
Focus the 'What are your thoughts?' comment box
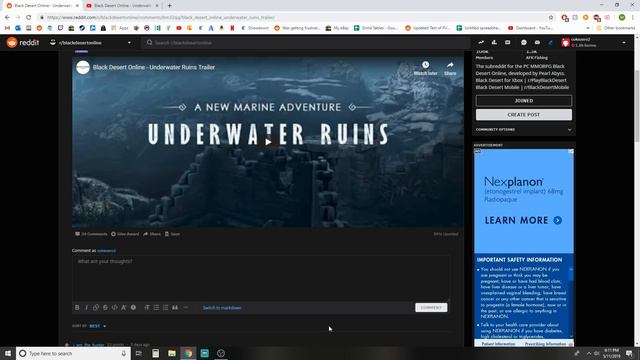tap(261, 278)
